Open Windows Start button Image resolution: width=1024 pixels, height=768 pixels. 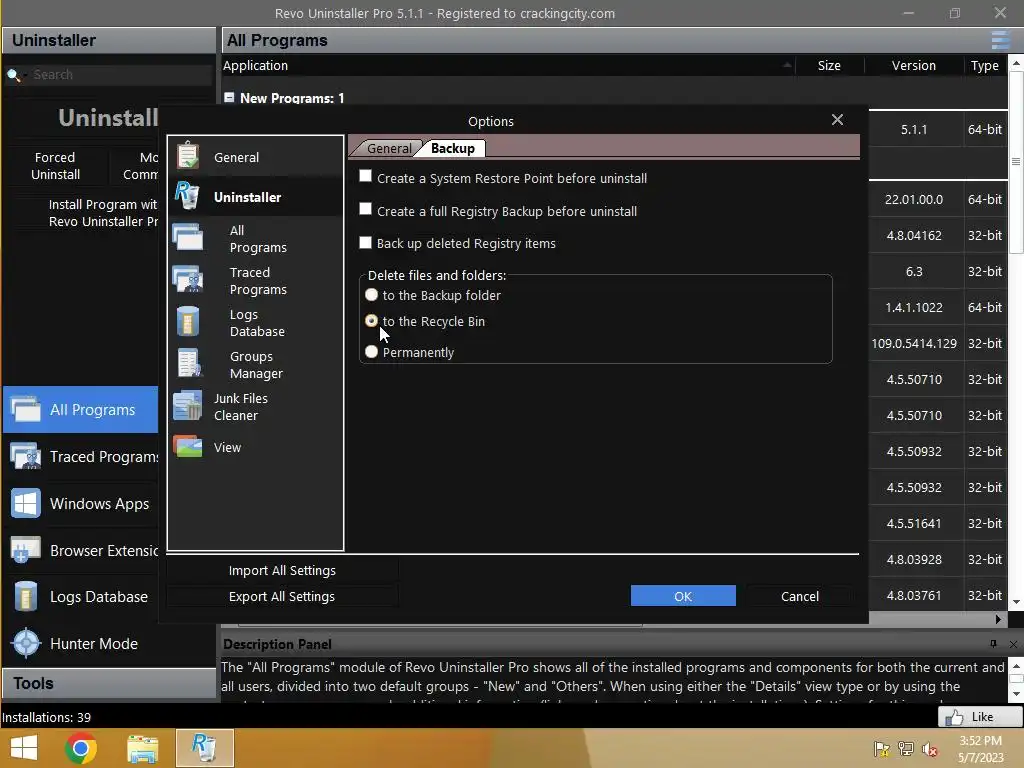[24, 748]
